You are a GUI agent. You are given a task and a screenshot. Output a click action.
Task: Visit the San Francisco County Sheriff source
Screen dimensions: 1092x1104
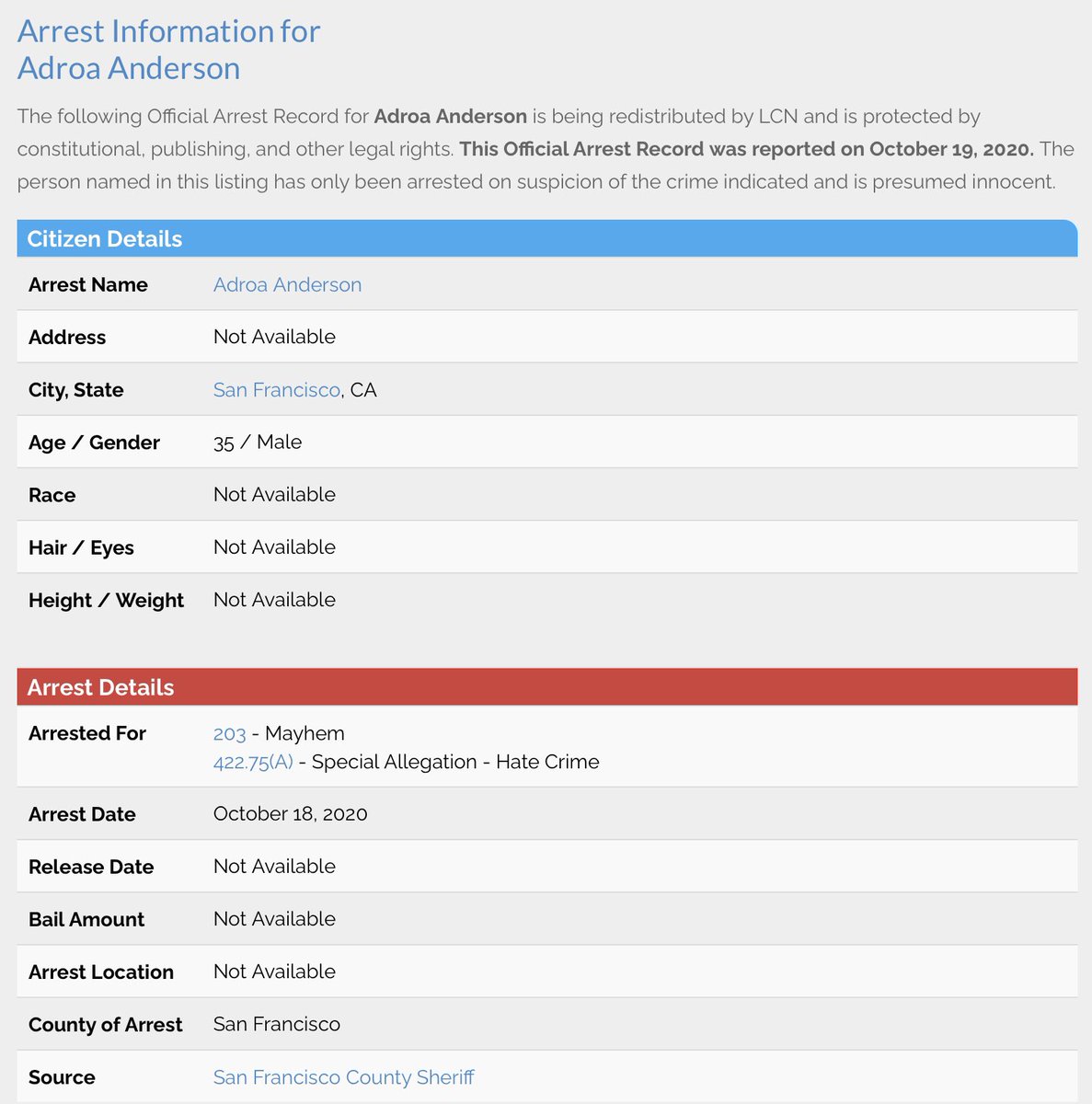344,1077
